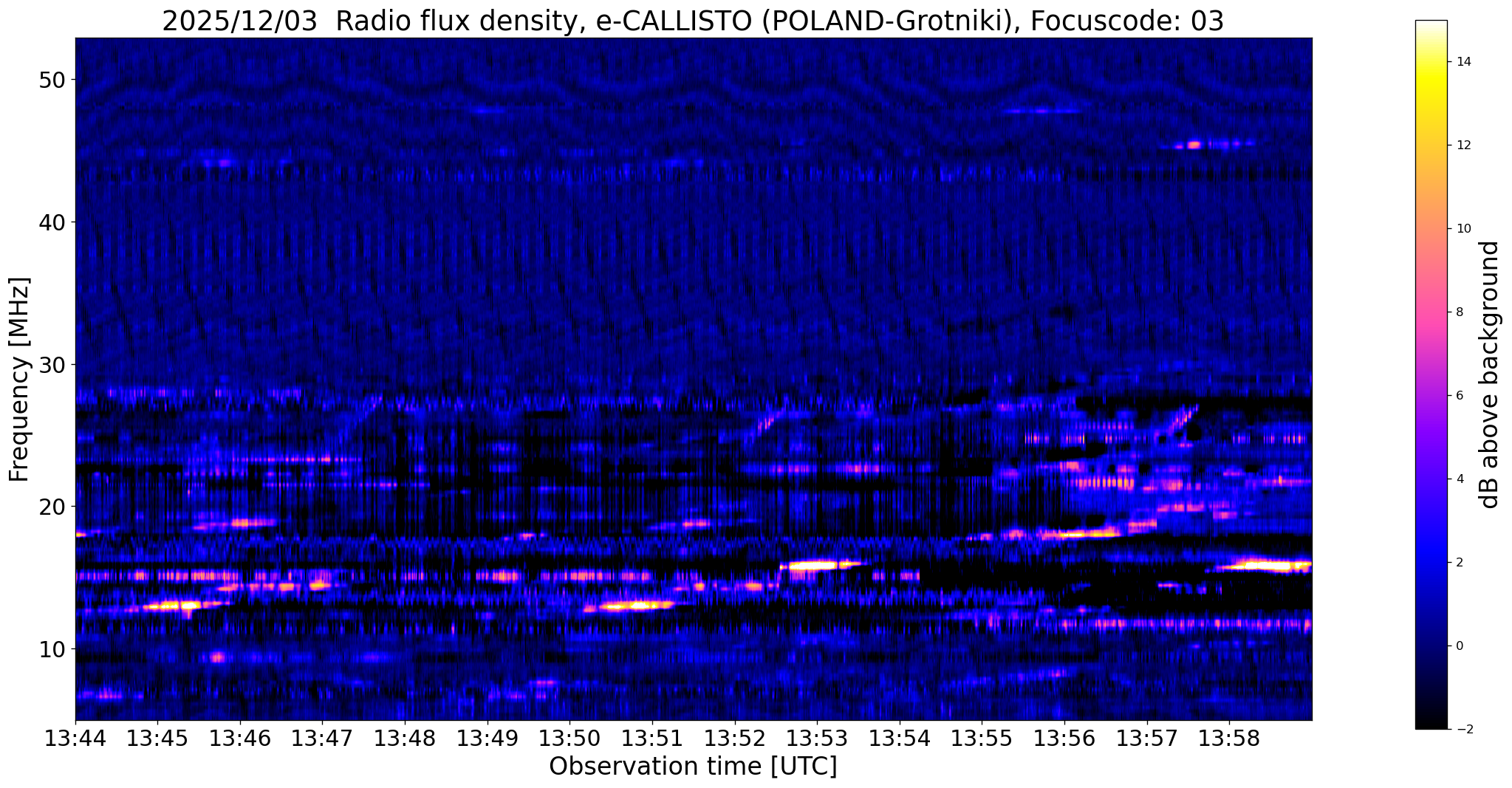Click the colorbar tick label 12
This screenshot has height=788, width=1512.
point(1463,145)
